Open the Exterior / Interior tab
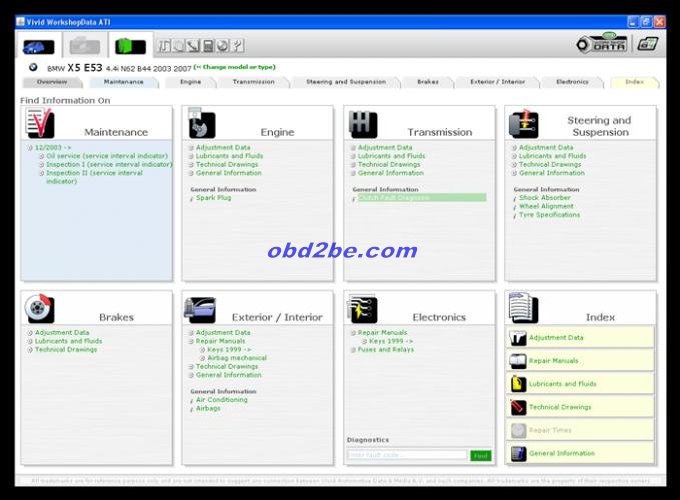Image resolution: width=680 pixels, height=500 pixels. click(498, 82)
